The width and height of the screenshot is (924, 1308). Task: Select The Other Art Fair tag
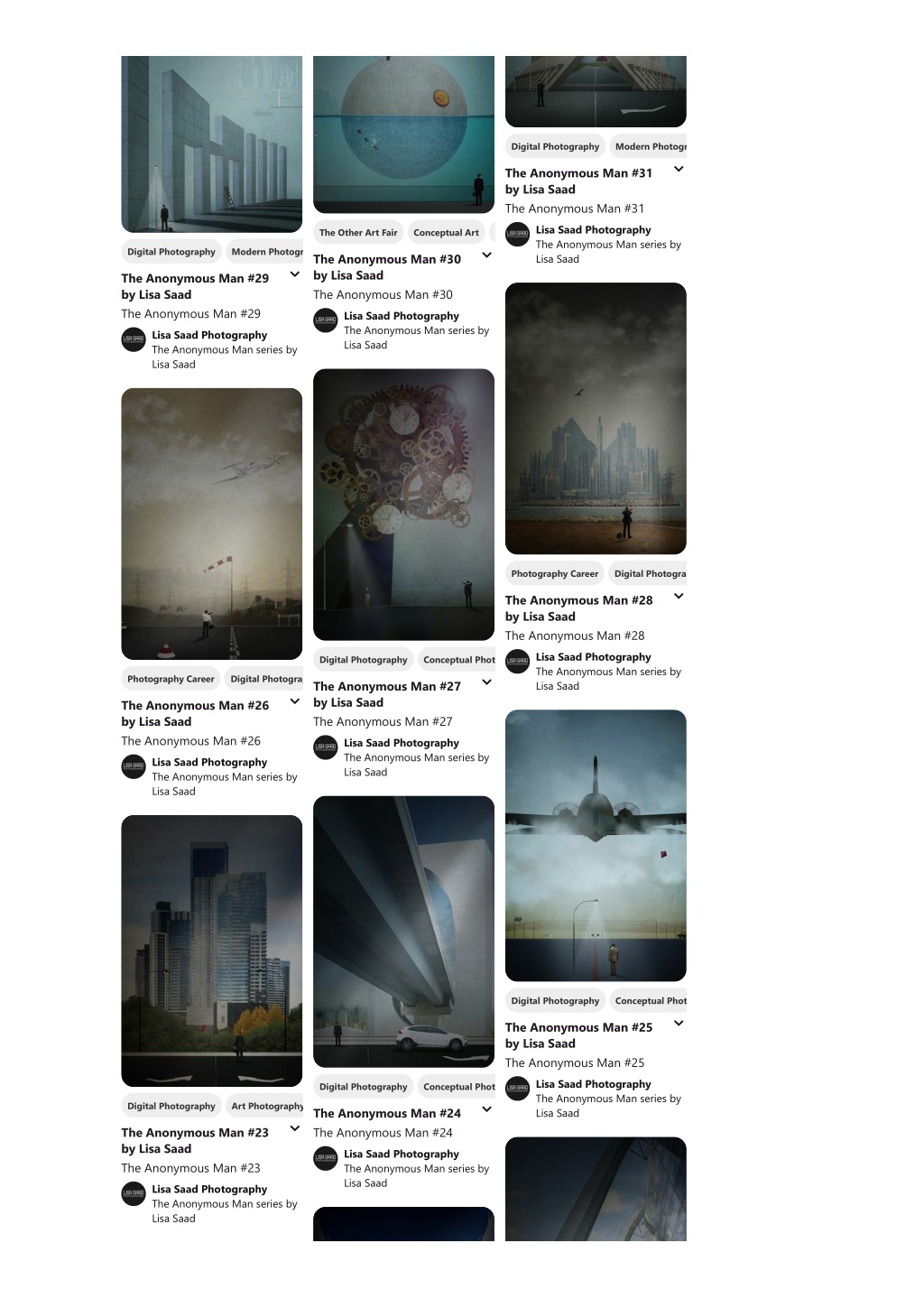pos(358,233)
